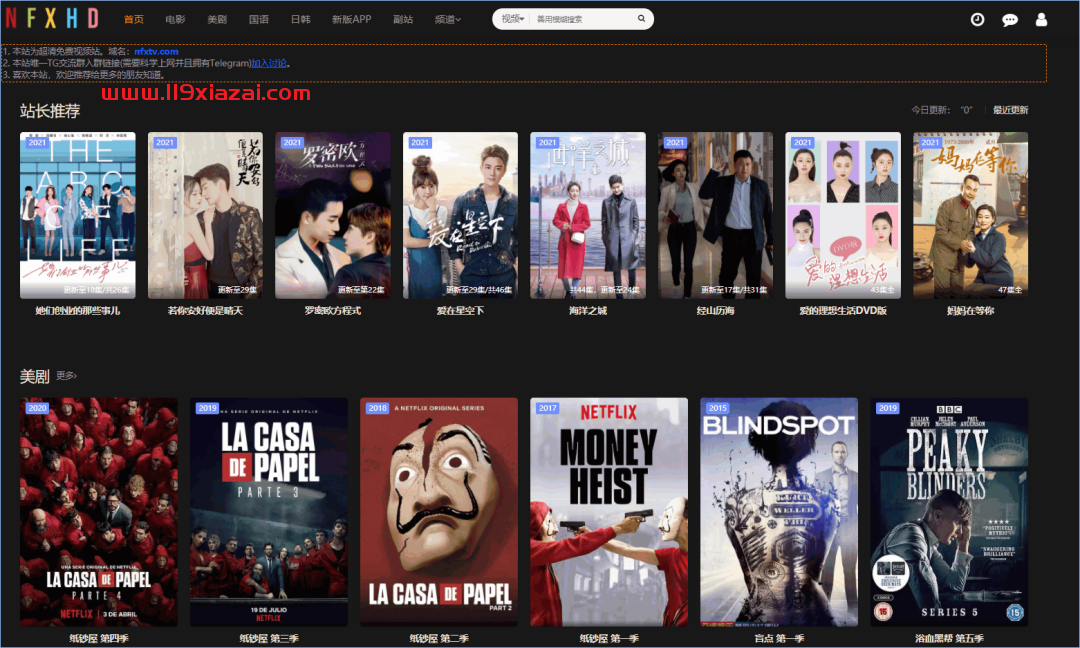Click the title 经山历海
The height and width of the screenshot is (648, 1080).
tap(716, 311)
